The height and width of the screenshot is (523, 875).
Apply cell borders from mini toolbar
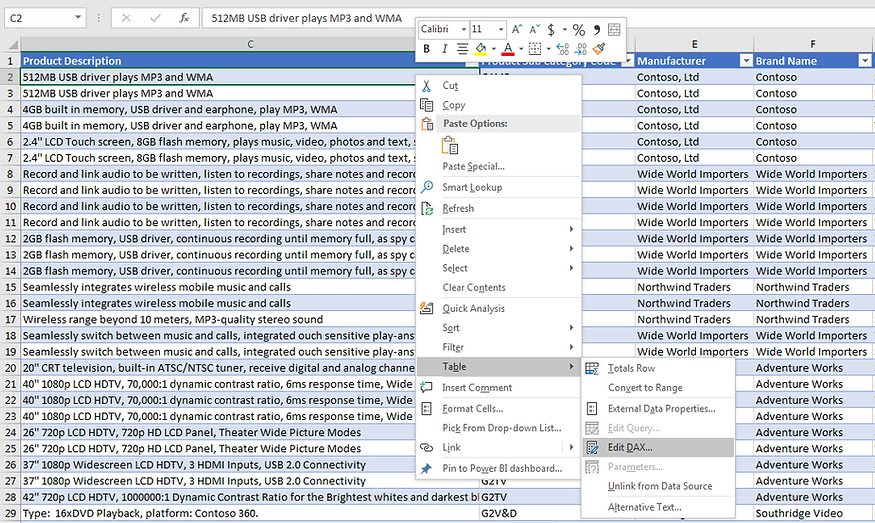click(535, 49)
